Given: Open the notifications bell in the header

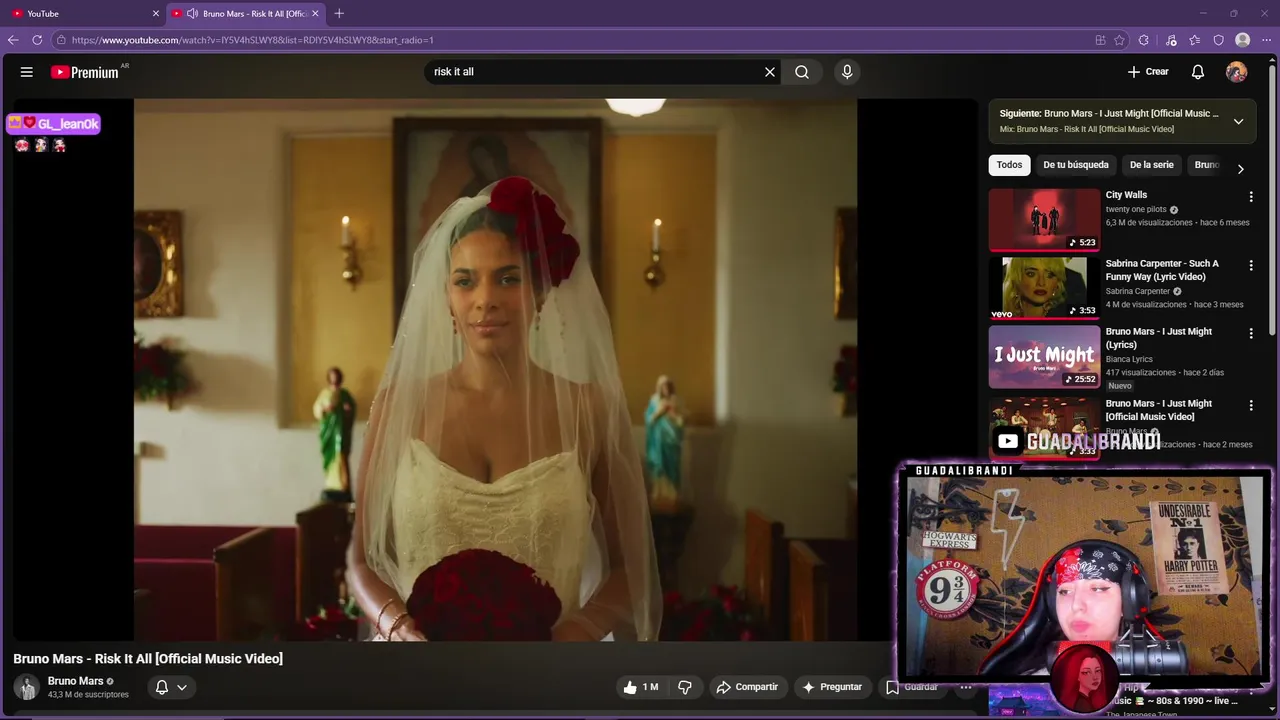Looking at the screenshot, I should 1198,72.
